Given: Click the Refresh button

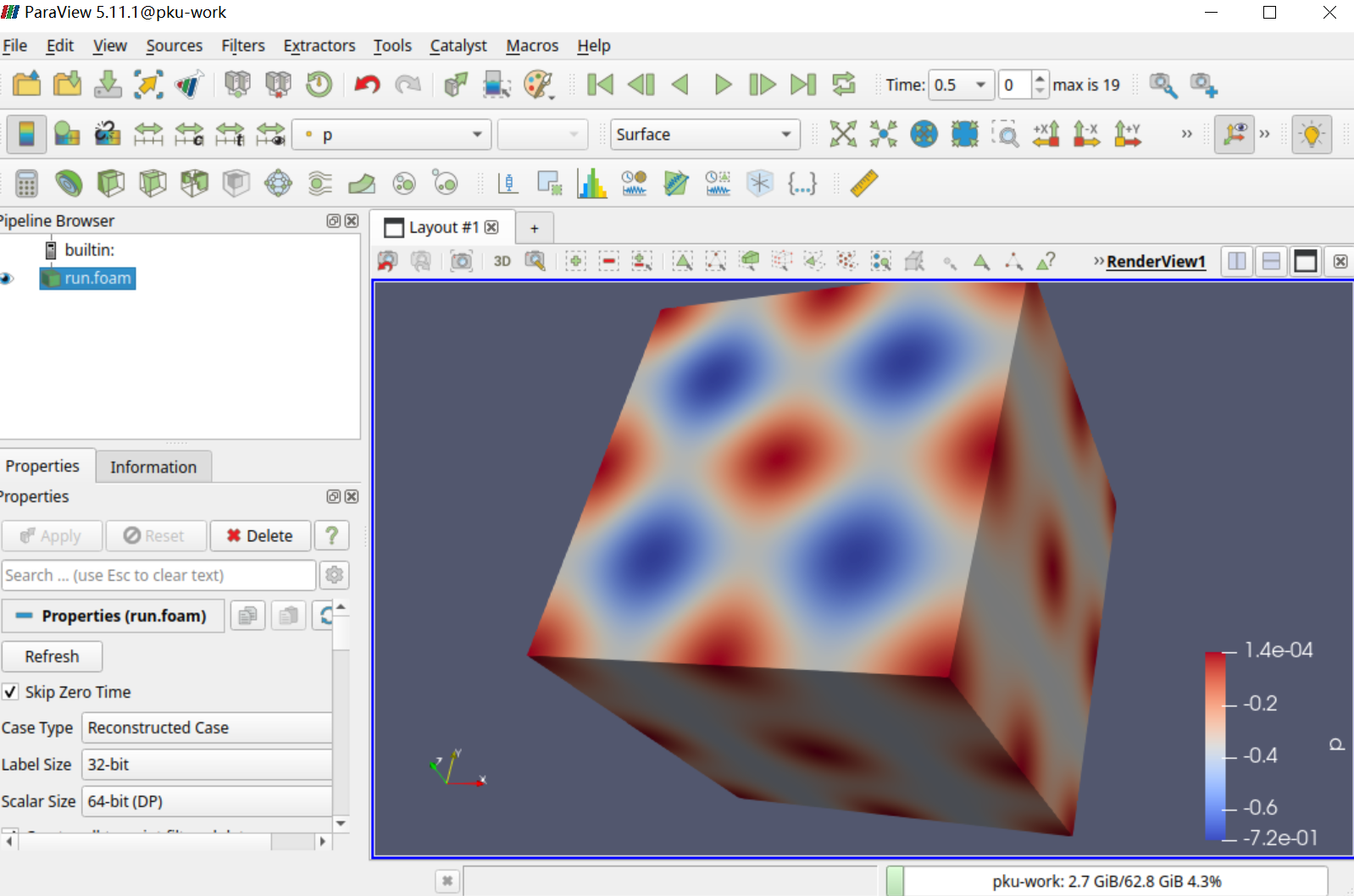Looking at the screenshot, I should [x=52, y=656].
